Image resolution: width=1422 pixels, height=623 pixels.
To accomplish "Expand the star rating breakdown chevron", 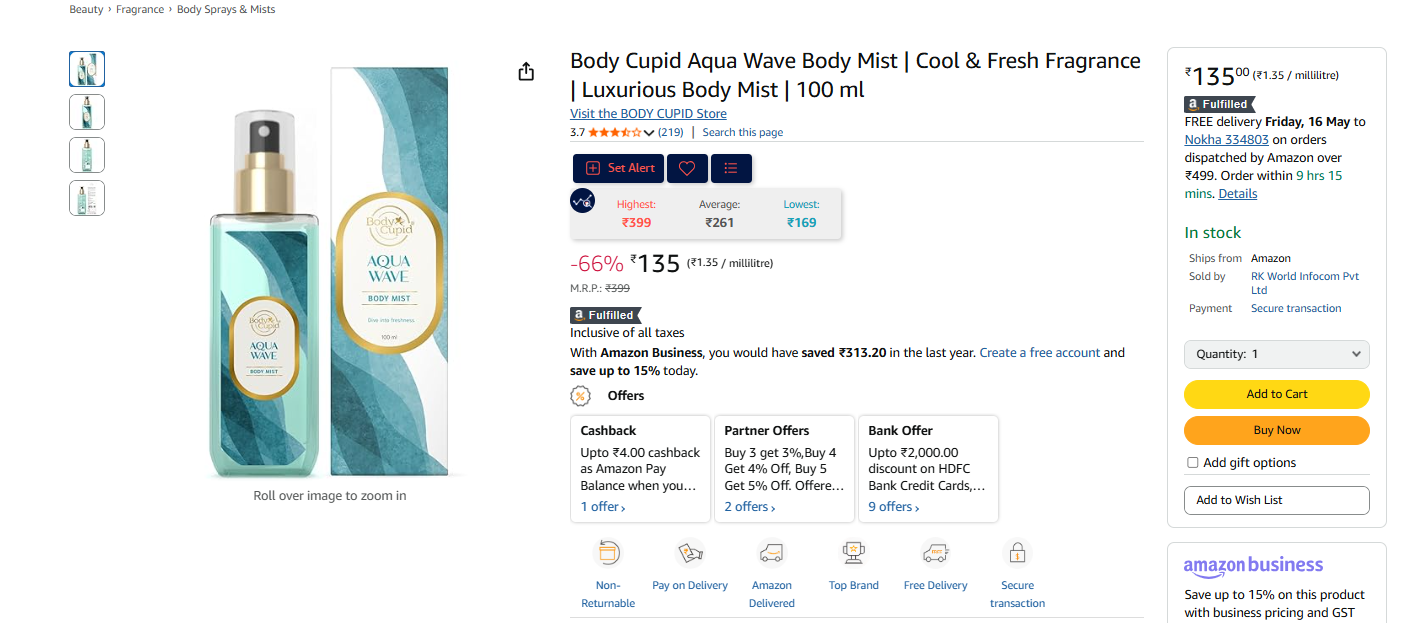I will point(649,133).
